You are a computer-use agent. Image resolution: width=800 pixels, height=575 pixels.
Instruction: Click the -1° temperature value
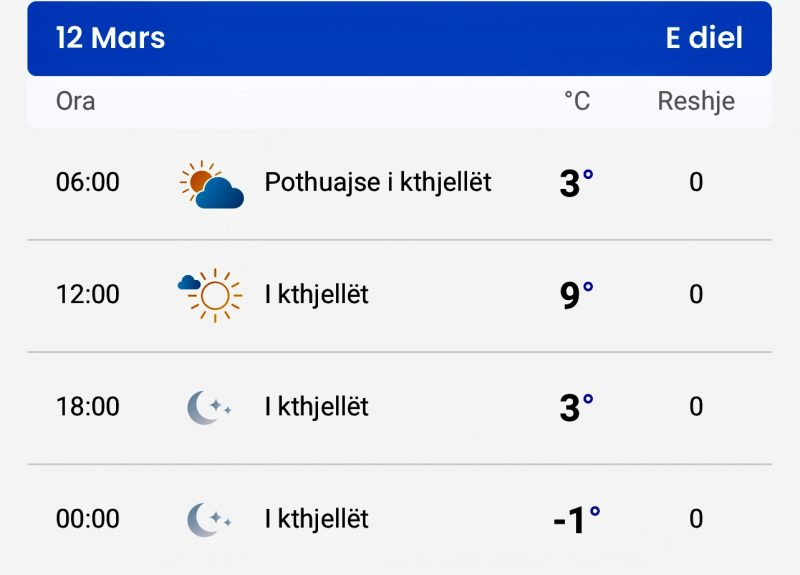coord(577,519)
